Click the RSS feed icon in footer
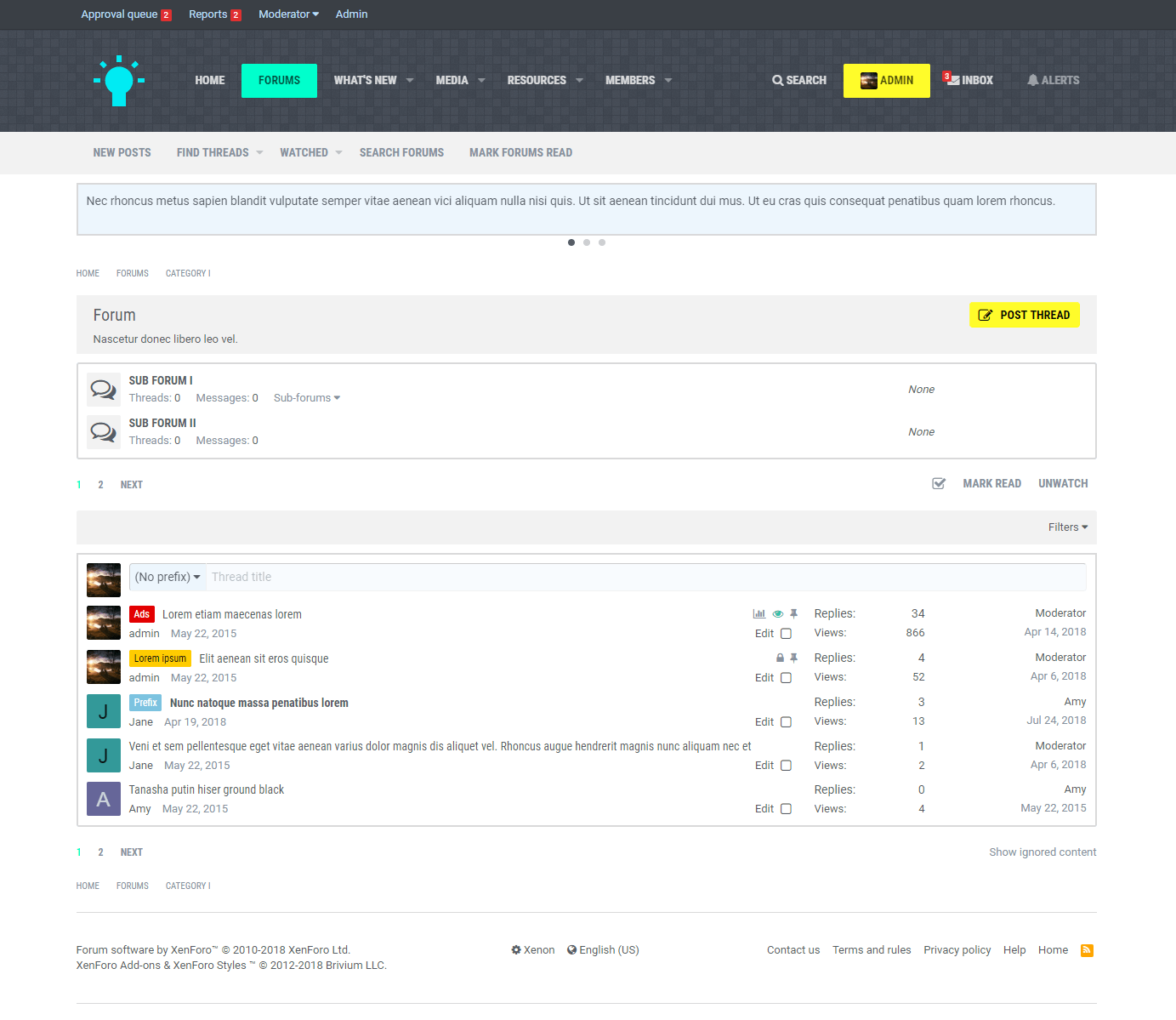Viewport: 1176px width, 1020px height. [x=1087, y=950]
